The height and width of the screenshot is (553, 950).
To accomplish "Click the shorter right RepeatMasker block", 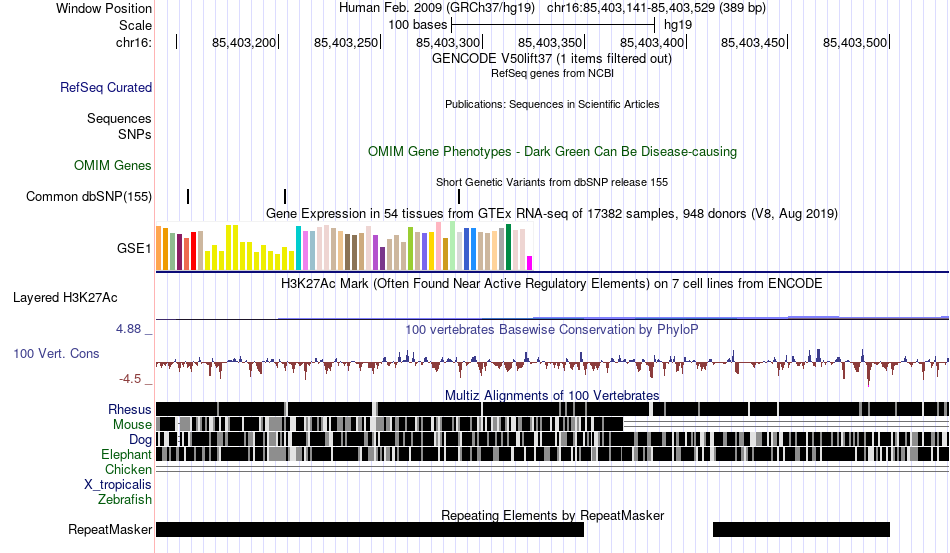I will click(x=801, y=529).
